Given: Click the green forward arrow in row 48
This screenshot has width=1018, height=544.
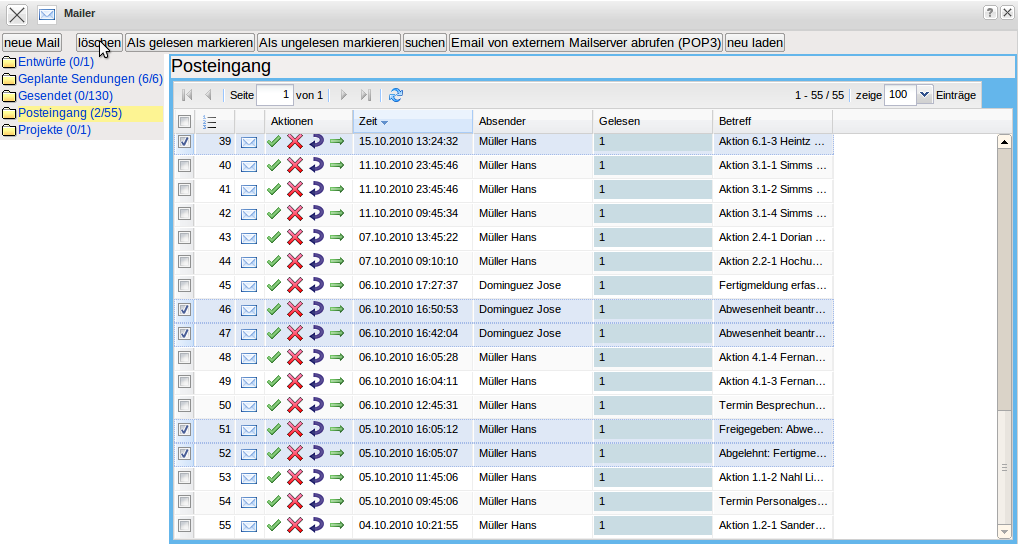Looking at the screenshot, I should [337, 357].
